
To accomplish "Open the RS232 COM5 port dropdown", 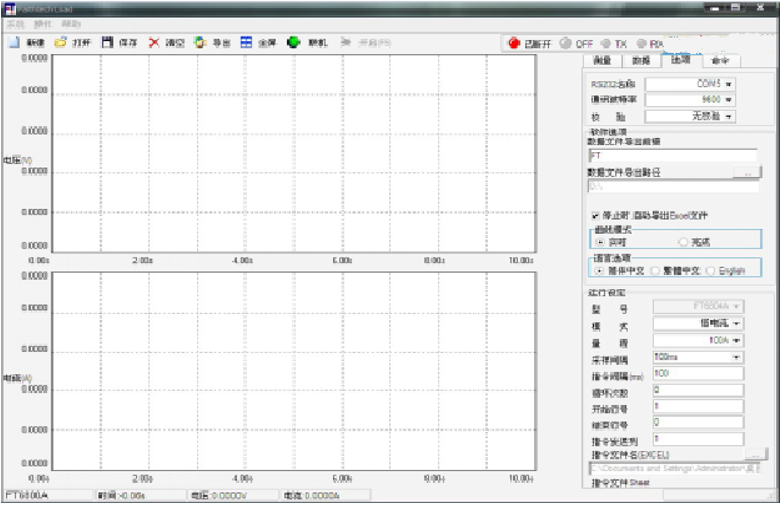I will point(728,84).
